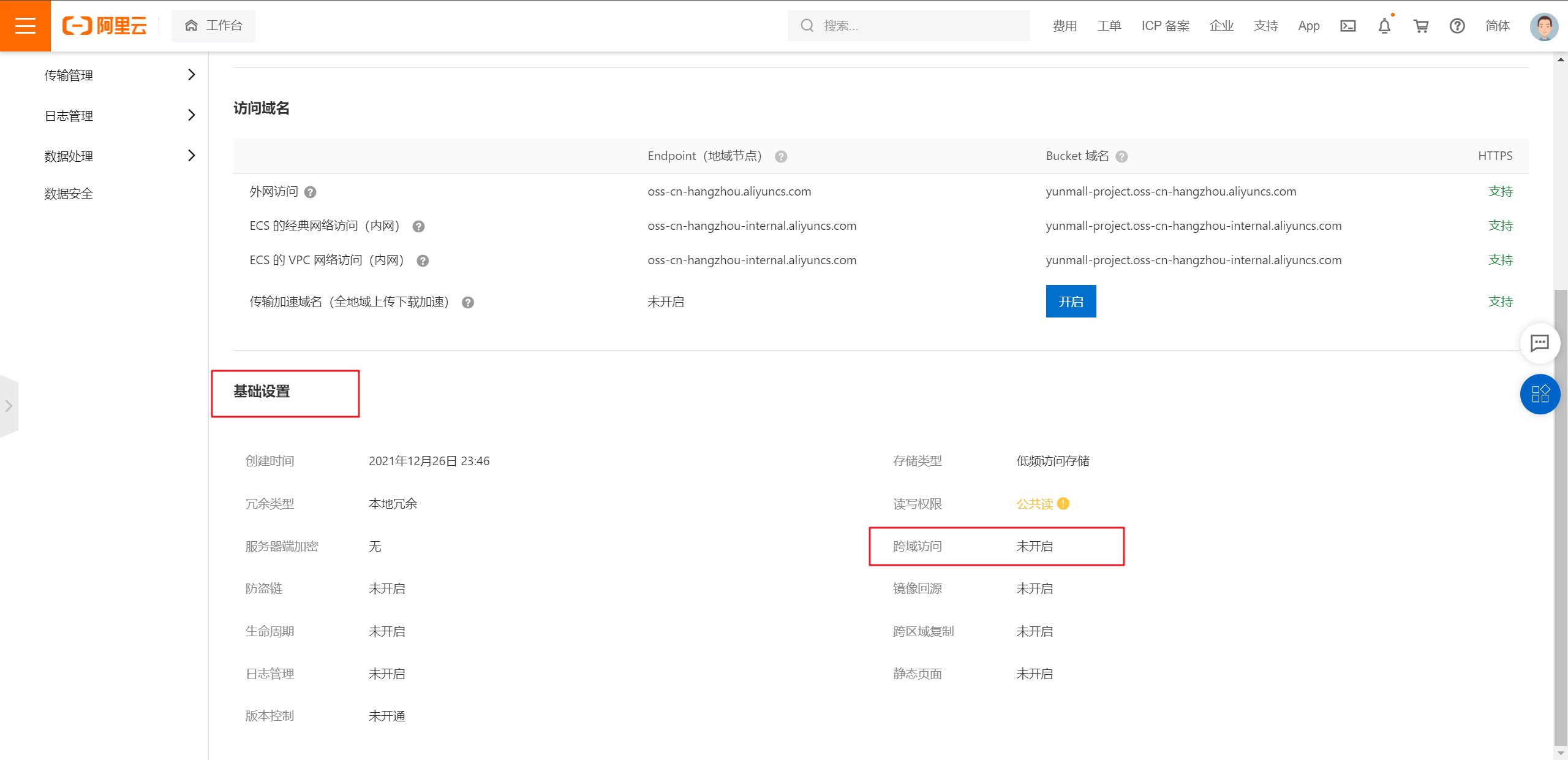The width and height of the screenshot is (1568, 760).
Task: Open the 工单 menu
Action: pyautogui.click(x=1109, y=26)
